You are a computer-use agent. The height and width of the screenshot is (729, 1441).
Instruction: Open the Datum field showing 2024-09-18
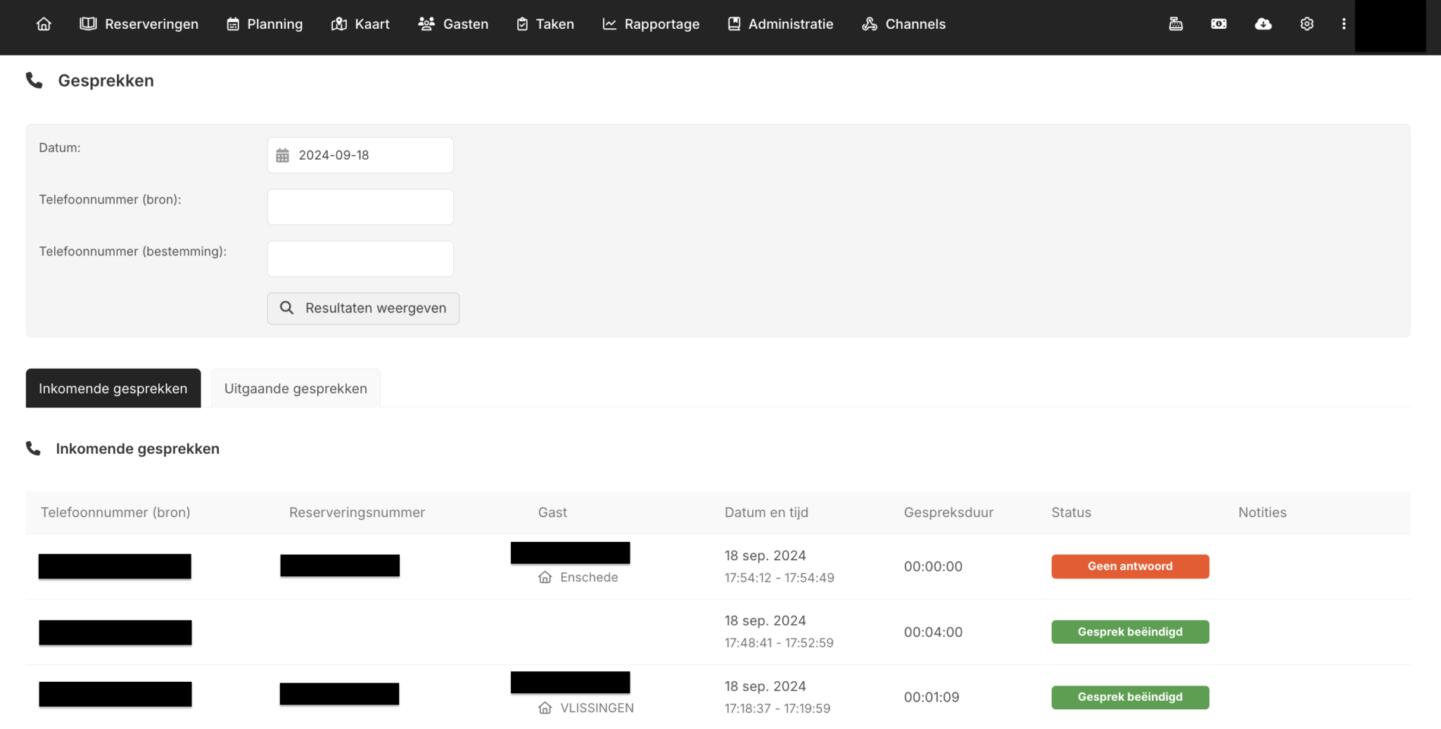(x=370, y=155)
